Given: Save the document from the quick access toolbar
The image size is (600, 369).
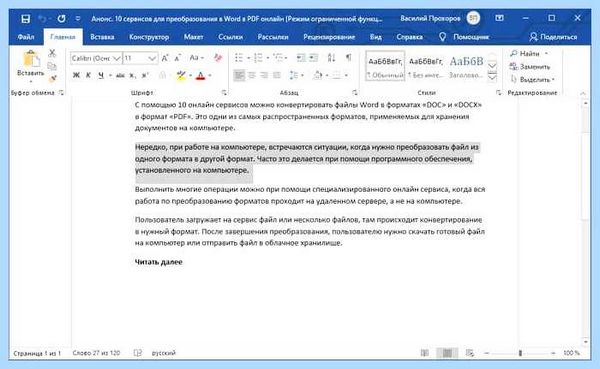Looking at the screenshot, I should pyautogui.click(x=26, y=18).
